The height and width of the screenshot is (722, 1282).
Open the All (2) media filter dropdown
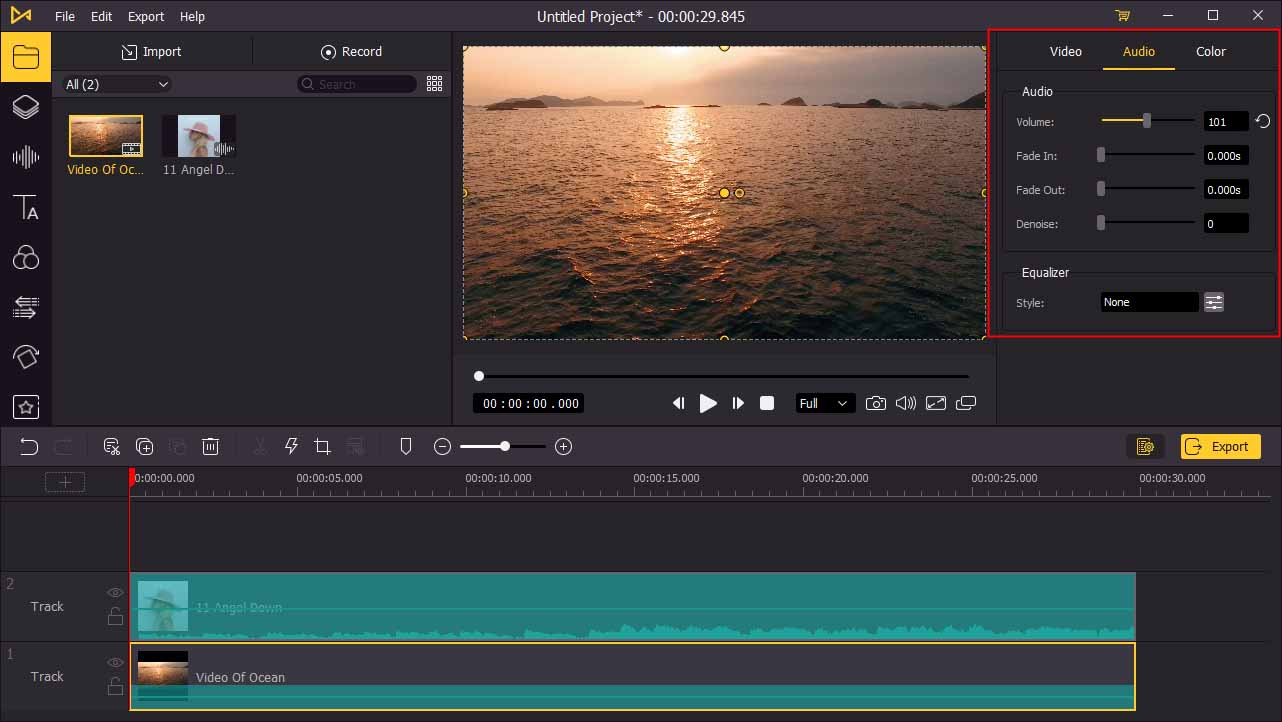117,85
